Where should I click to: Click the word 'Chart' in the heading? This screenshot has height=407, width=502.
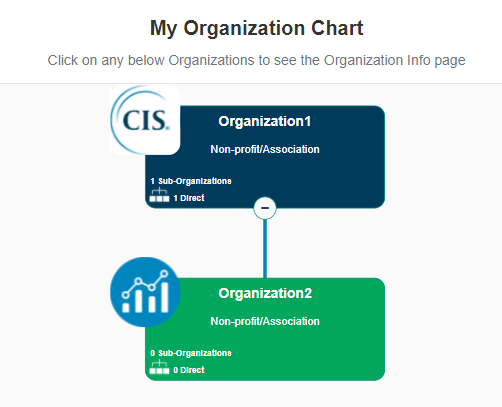pyautogui.click(x=337, y=28)
